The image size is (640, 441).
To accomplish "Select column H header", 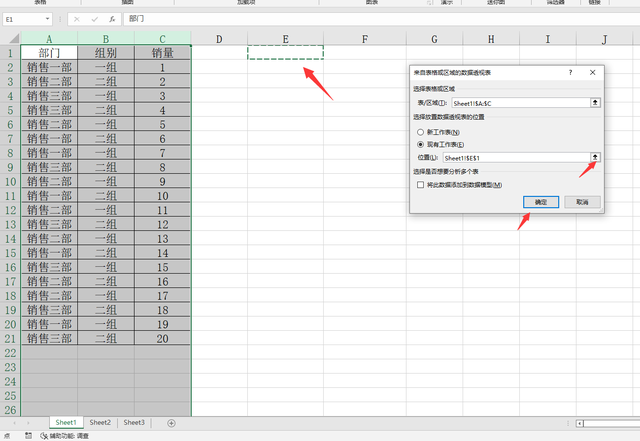I will 491,39.
